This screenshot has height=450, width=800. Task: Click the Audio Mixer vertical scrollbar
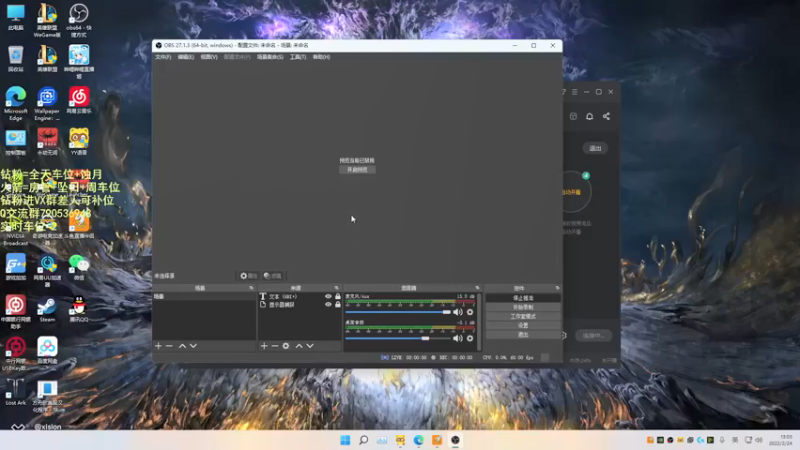pyautogui.click(x=479, y=321)
